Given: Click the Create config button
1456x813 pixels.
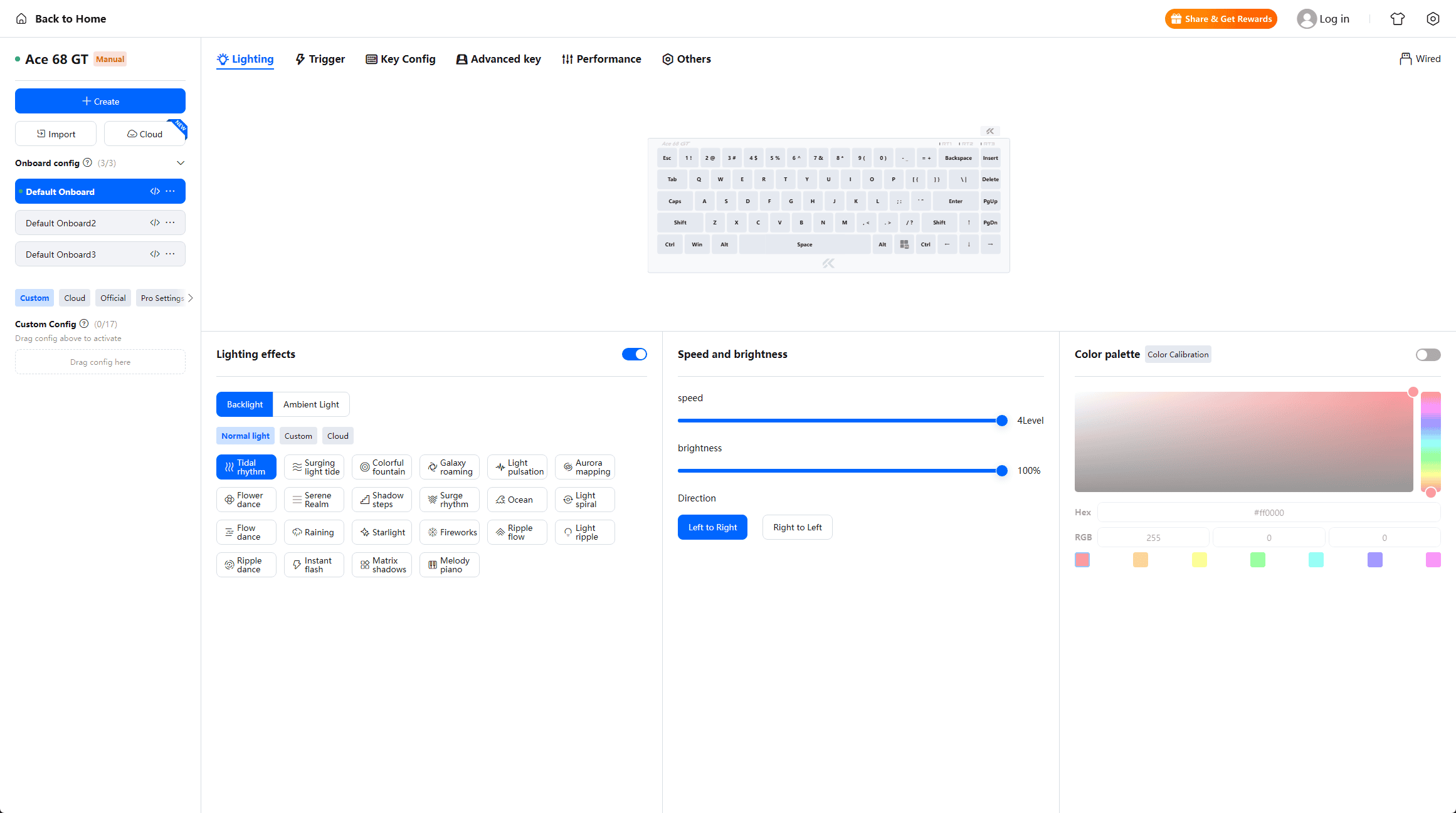Looking at the screenshot, I should (x=100, y=101).
